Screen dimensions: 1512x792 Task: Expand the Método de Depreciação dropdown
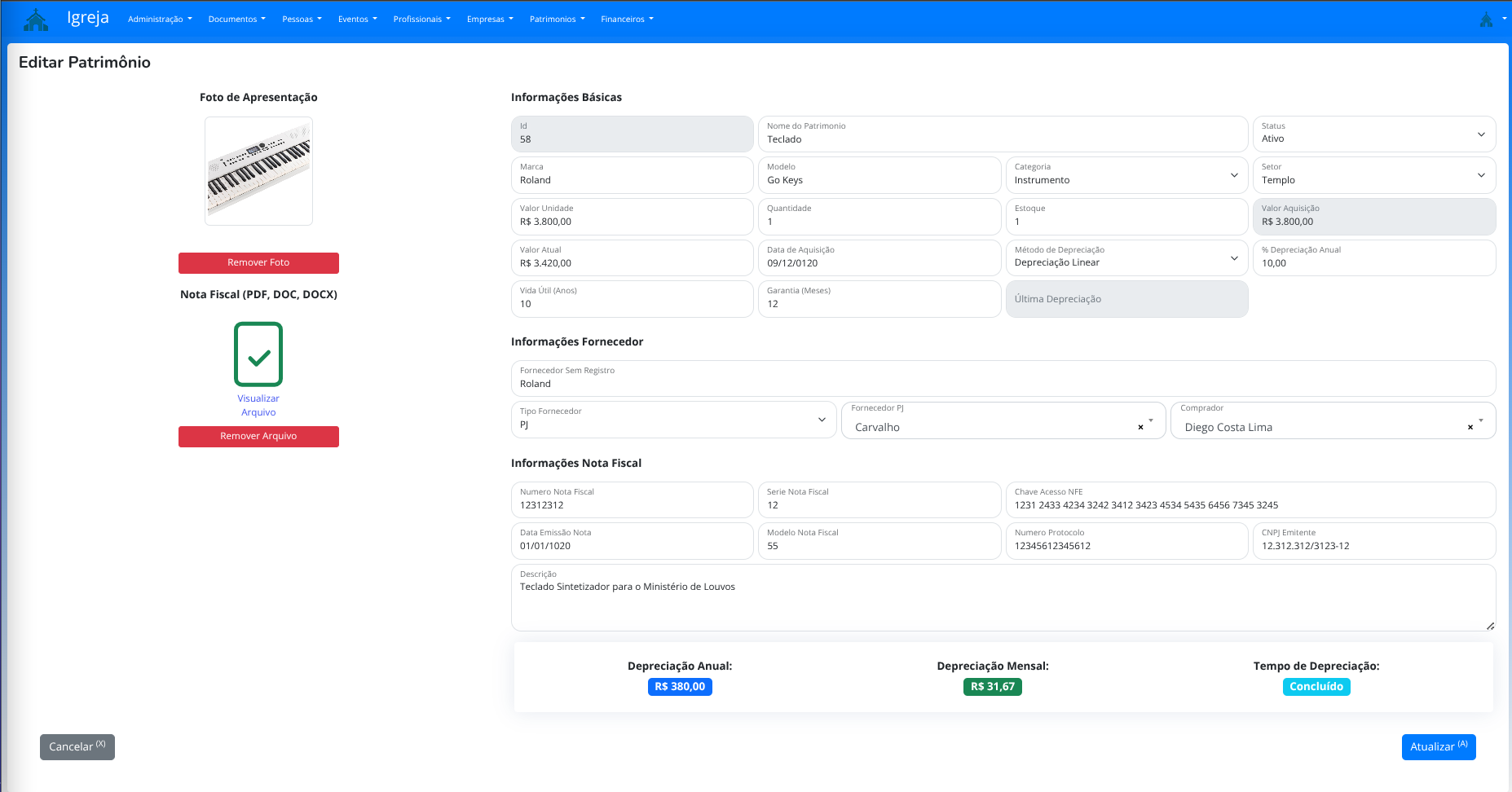coord(1126,257)
